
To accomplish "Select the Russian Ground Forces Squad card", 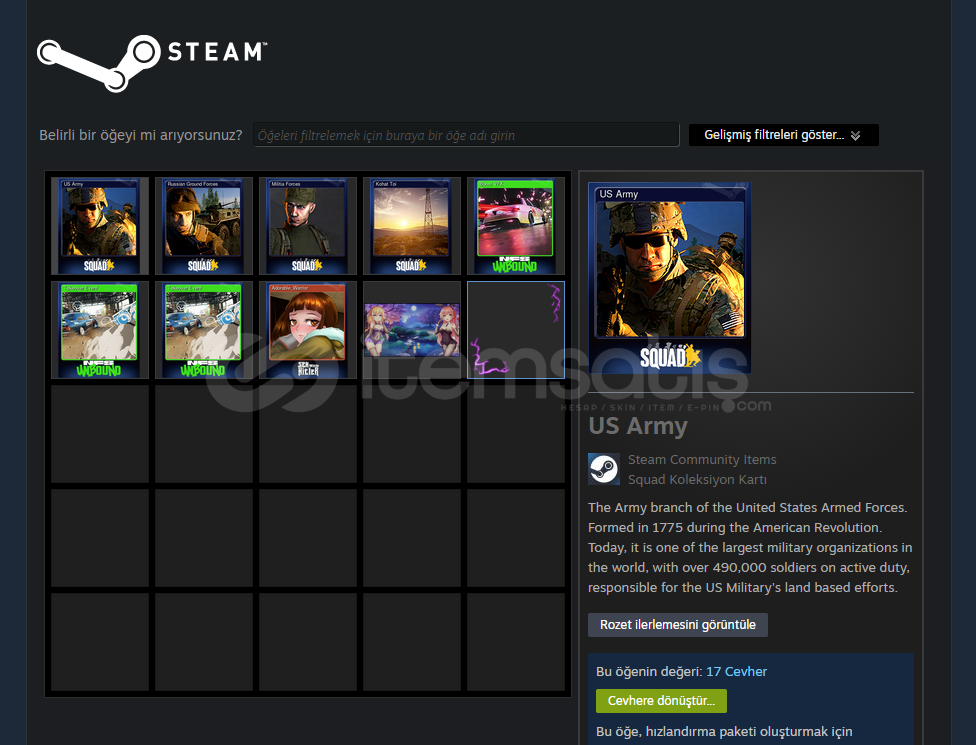I will 204,226.
